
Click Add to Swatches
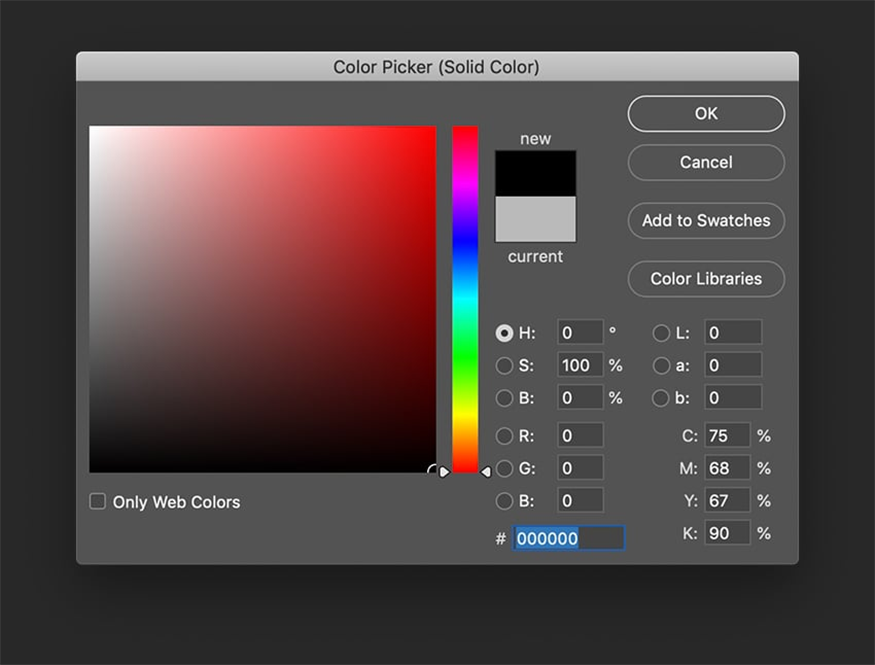706,221
